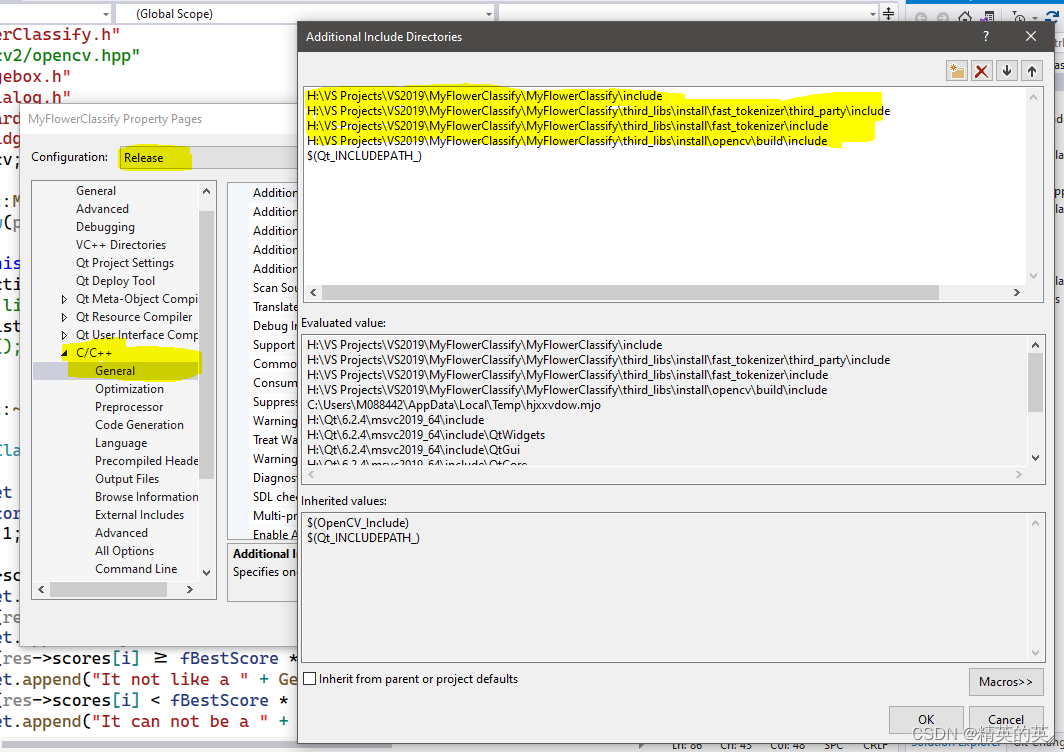Sync Solution Explorer with active document
Screen dimensions: 1064x752
[x=1053, y=16]
